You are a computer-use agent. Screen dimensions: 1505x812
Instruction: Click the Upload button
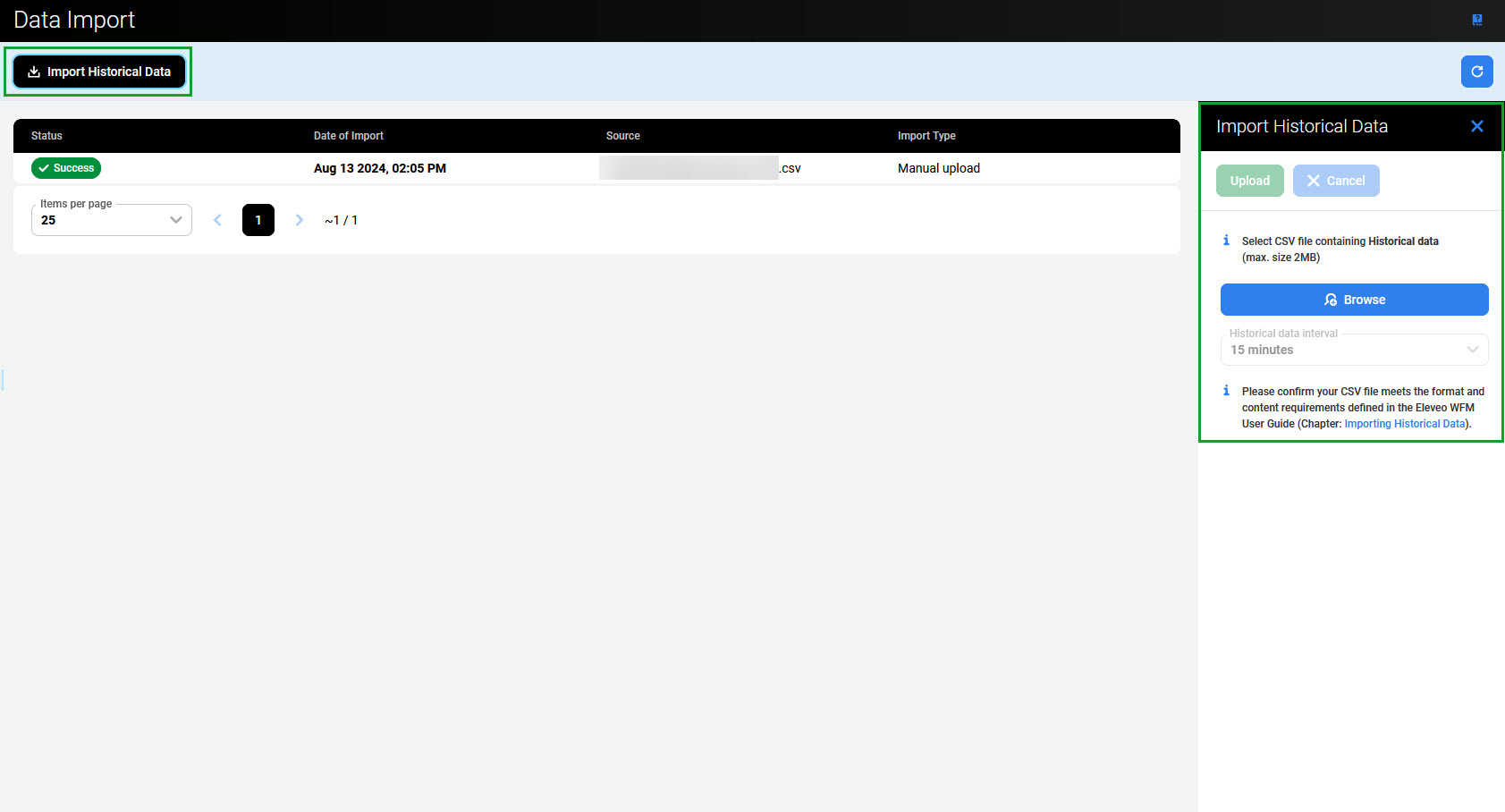point(1249,181)
